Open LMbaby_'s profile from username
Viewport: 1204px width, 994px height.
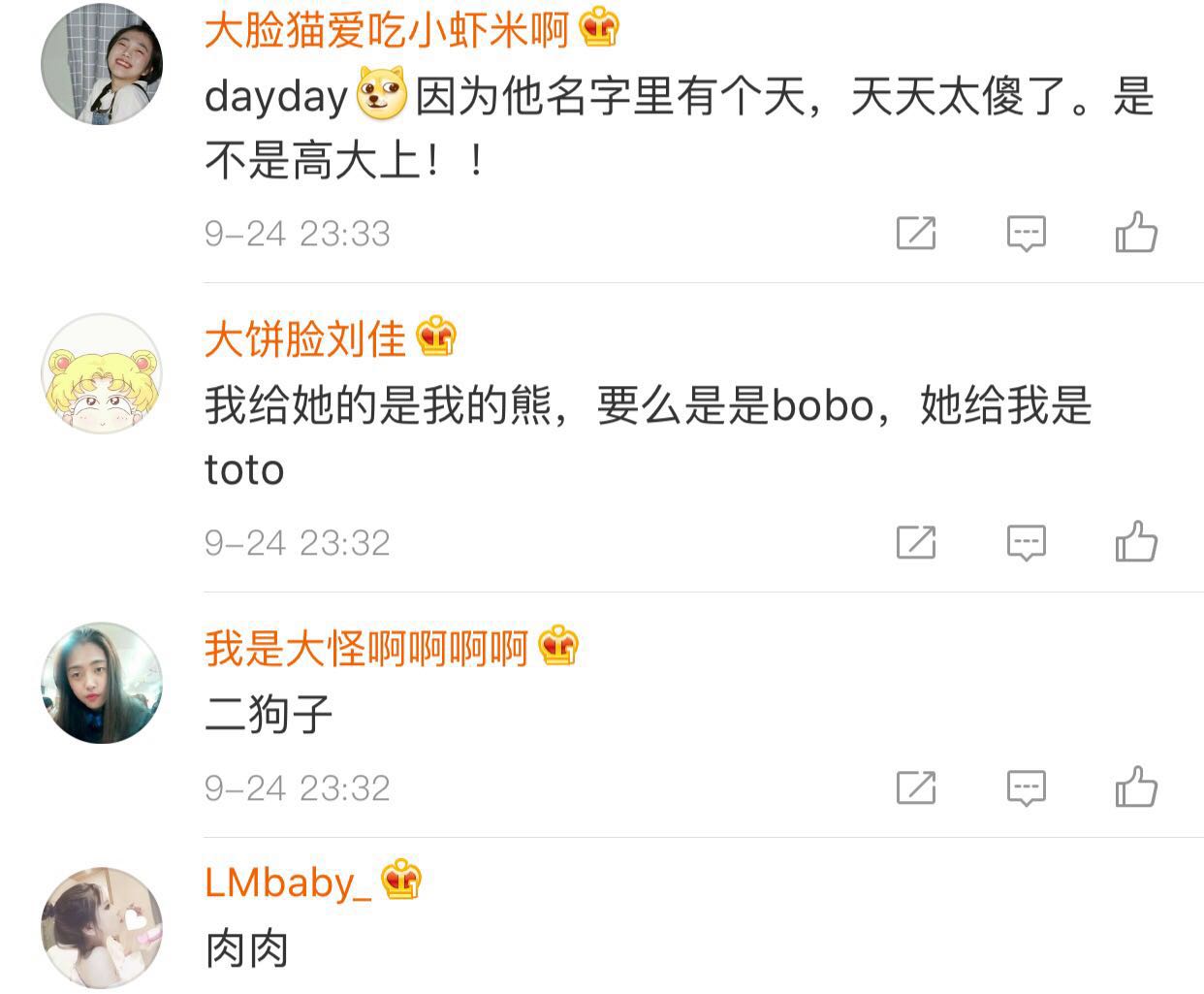click(288, 882)
